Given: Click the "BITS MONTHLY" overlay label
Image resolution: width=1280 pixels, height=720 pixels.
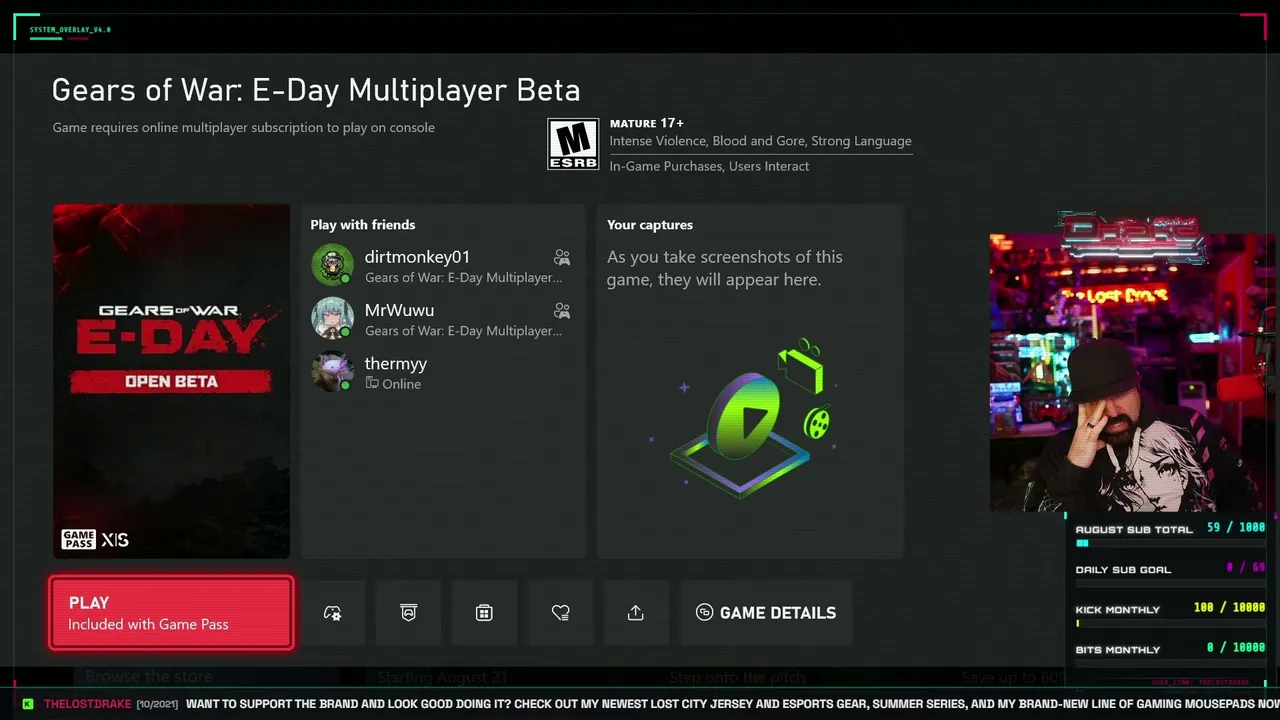Looking at the screenshot, I should pyautogui.click(x=1118, y=649).
